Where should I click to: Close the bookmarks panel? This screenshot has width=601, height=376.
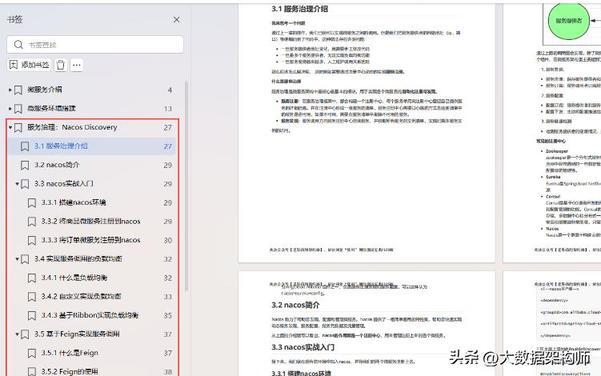176,20
